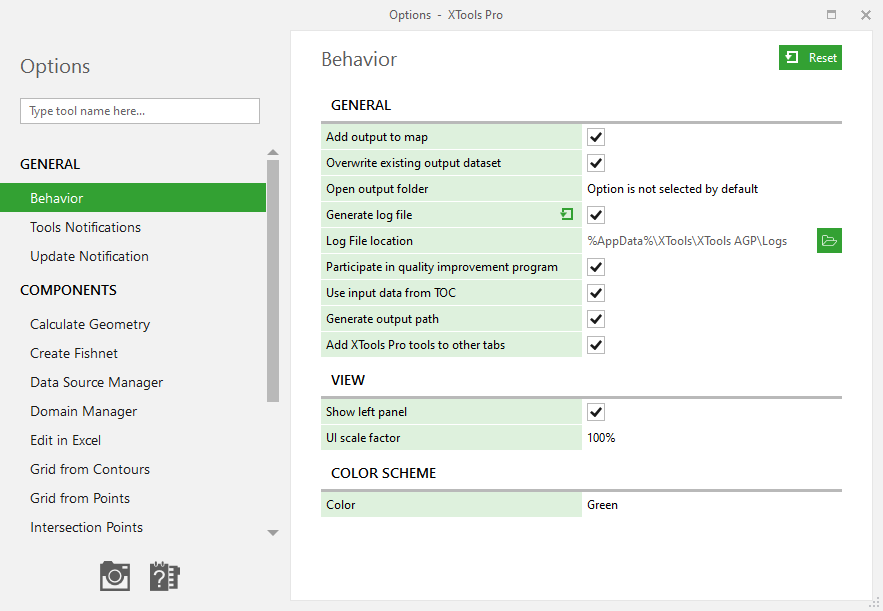
Task: Select Edit in Excel component
Action: (x=66, y=440)
